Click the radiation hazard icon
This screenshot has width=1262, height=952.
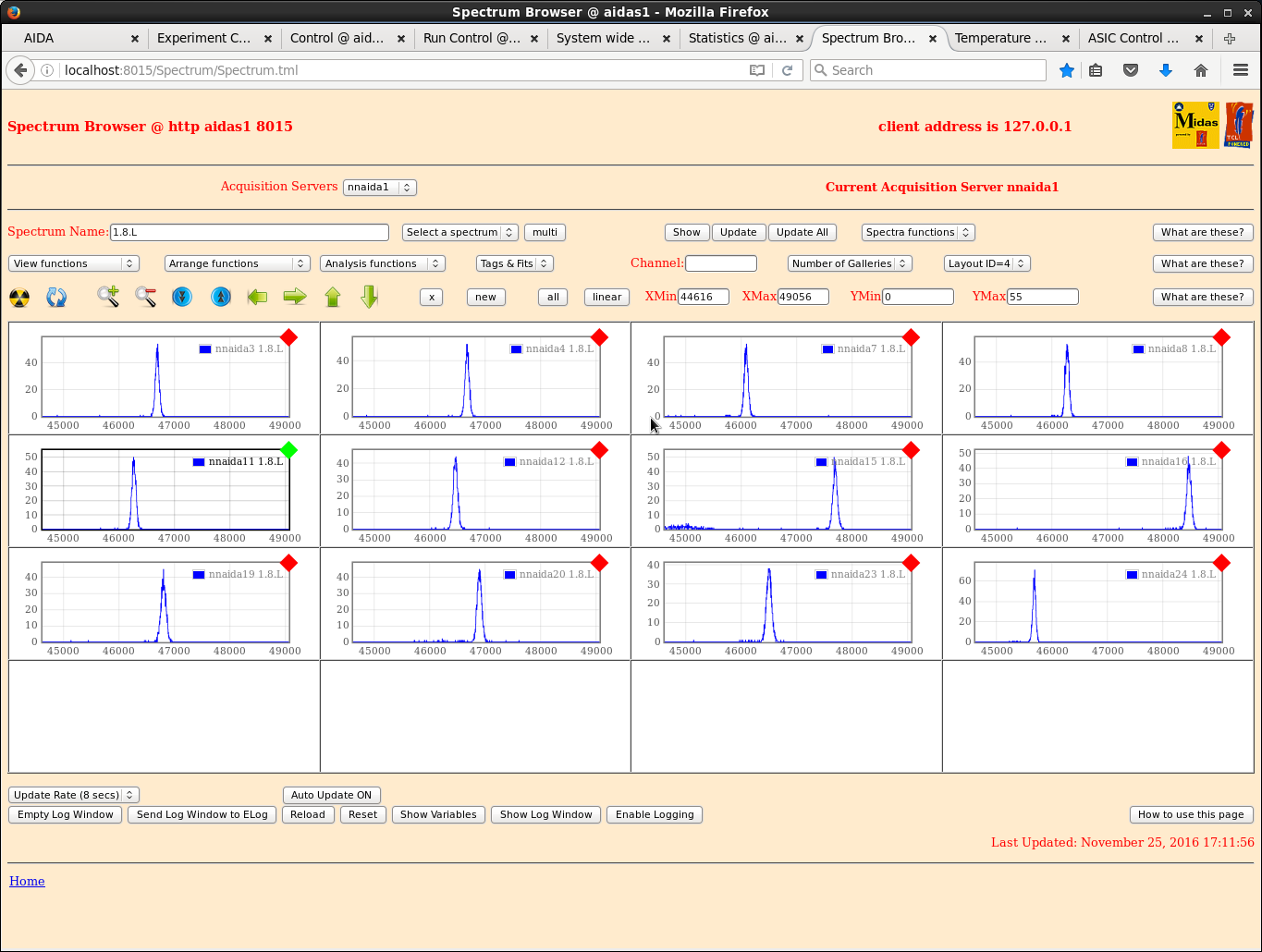pos(19,298)
